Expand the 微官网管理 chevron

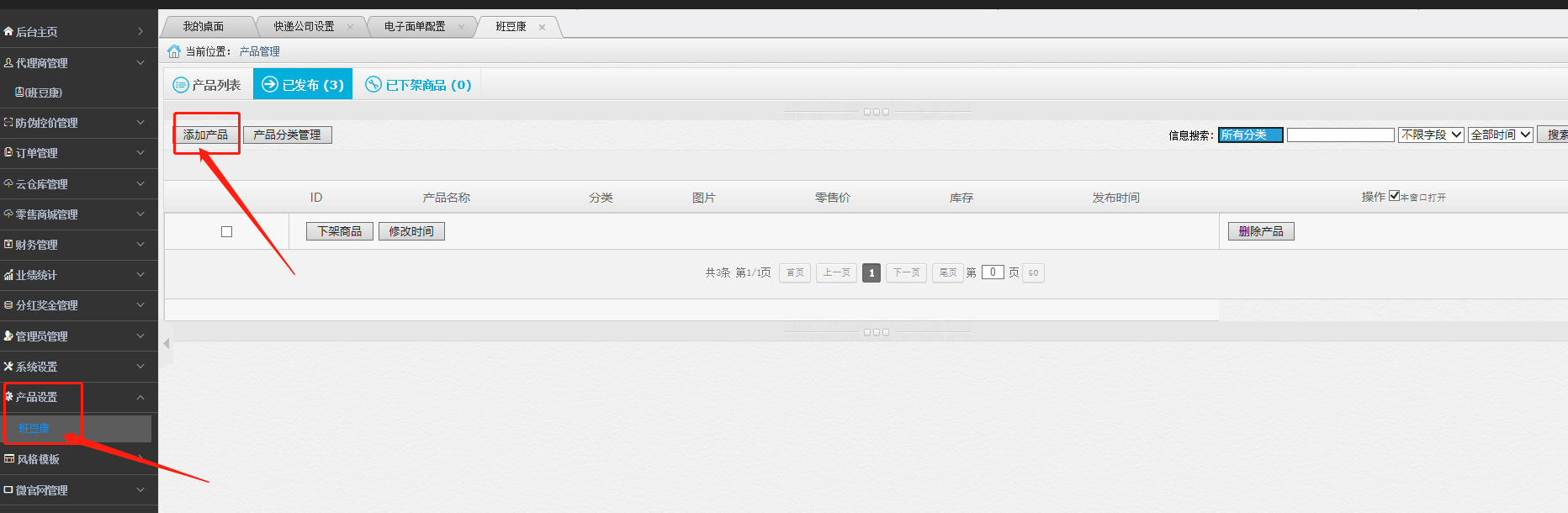pyautogui.click(x=140, y=489)
